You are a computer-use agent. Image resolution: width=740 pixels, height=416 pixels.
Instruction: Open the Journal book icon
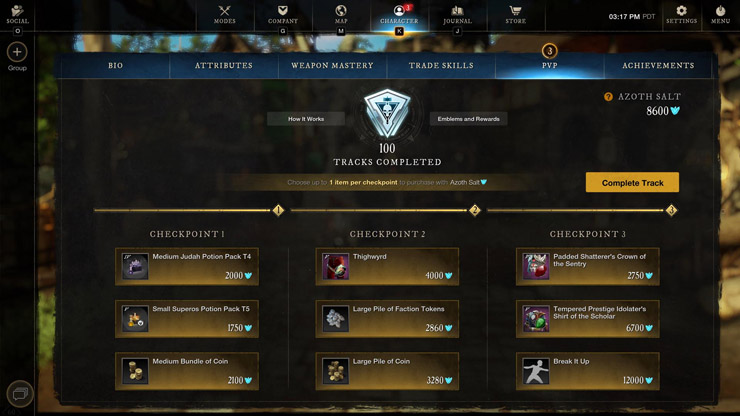[457, 10]
